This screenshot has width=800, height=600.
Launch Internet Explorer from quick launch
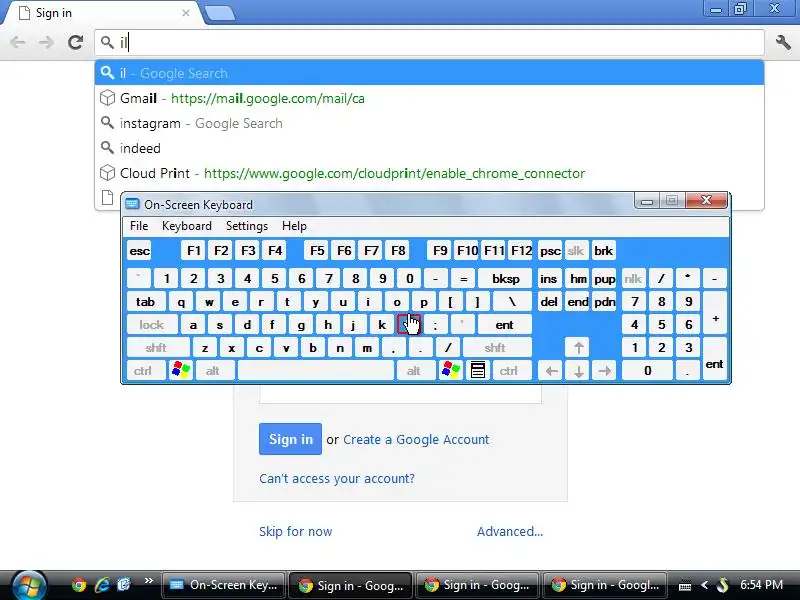point(102,585)
